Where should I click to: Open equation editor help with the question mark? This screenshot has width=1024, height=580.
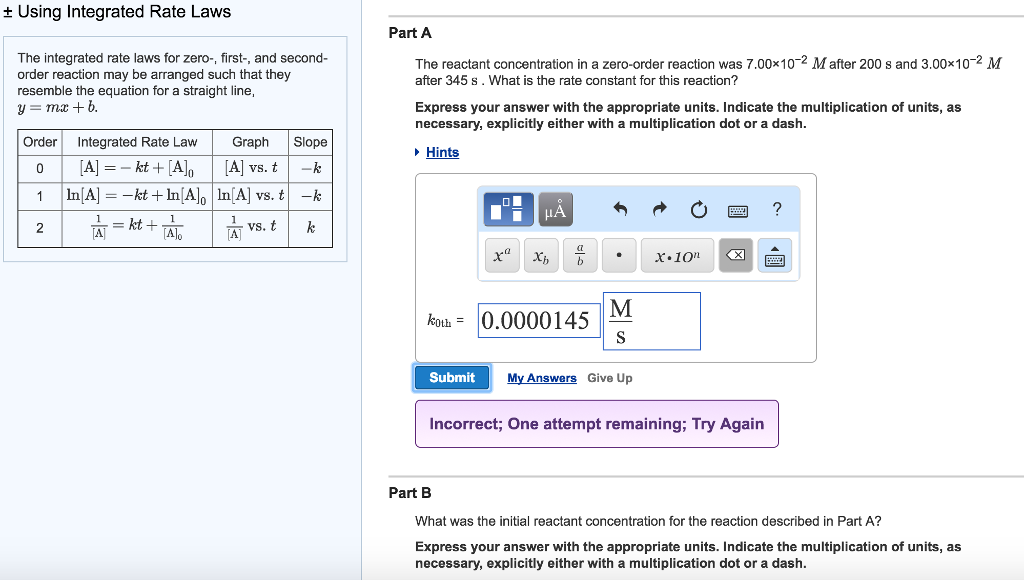[776, 207]
